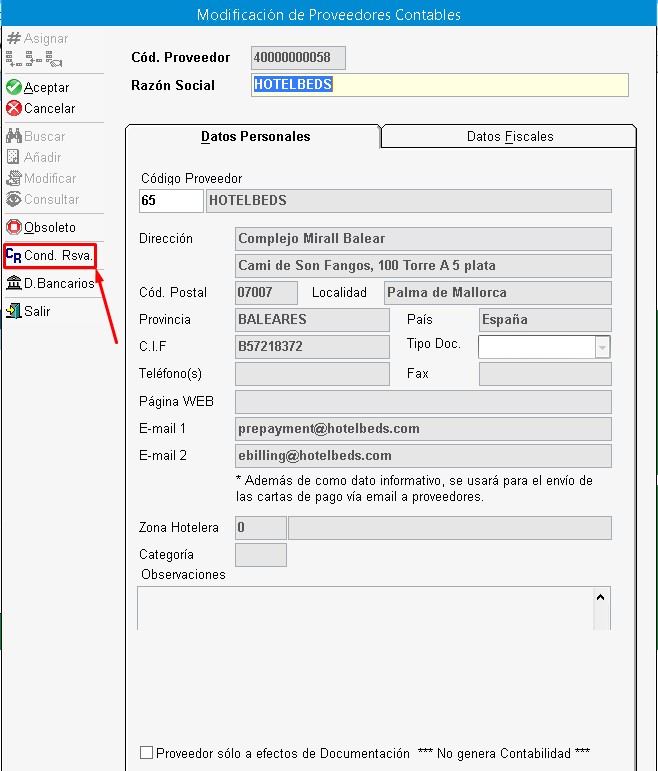Enable Proveedor sólo a efectos de Documentación
The height and width of the screenshot is (771, 658).
(x=147, y=753)
